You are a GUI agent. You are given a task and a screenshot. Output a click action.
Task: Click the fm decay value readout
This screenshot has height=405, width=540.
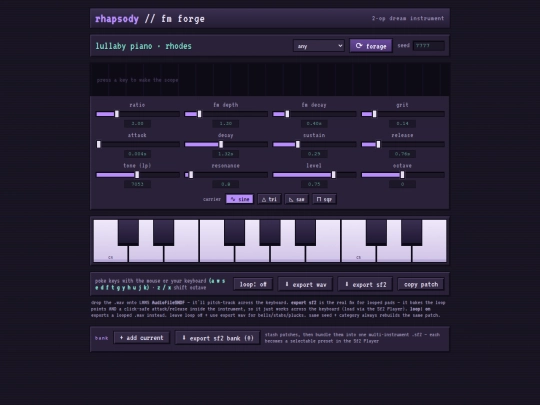[x=314, y=123]
